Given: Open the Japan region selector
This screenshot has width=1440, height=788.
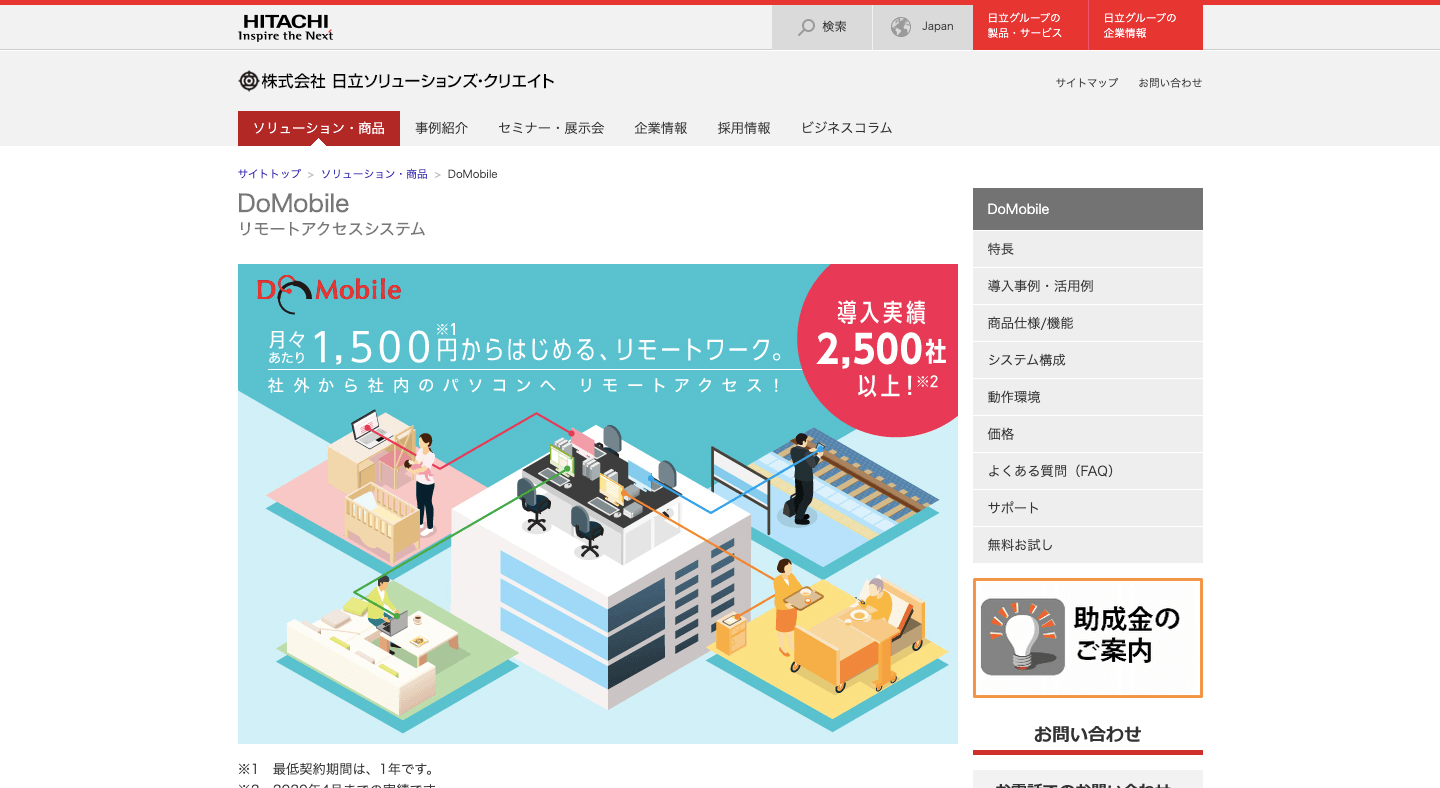Looking at the screenshot, I should (x=923, y=27).
